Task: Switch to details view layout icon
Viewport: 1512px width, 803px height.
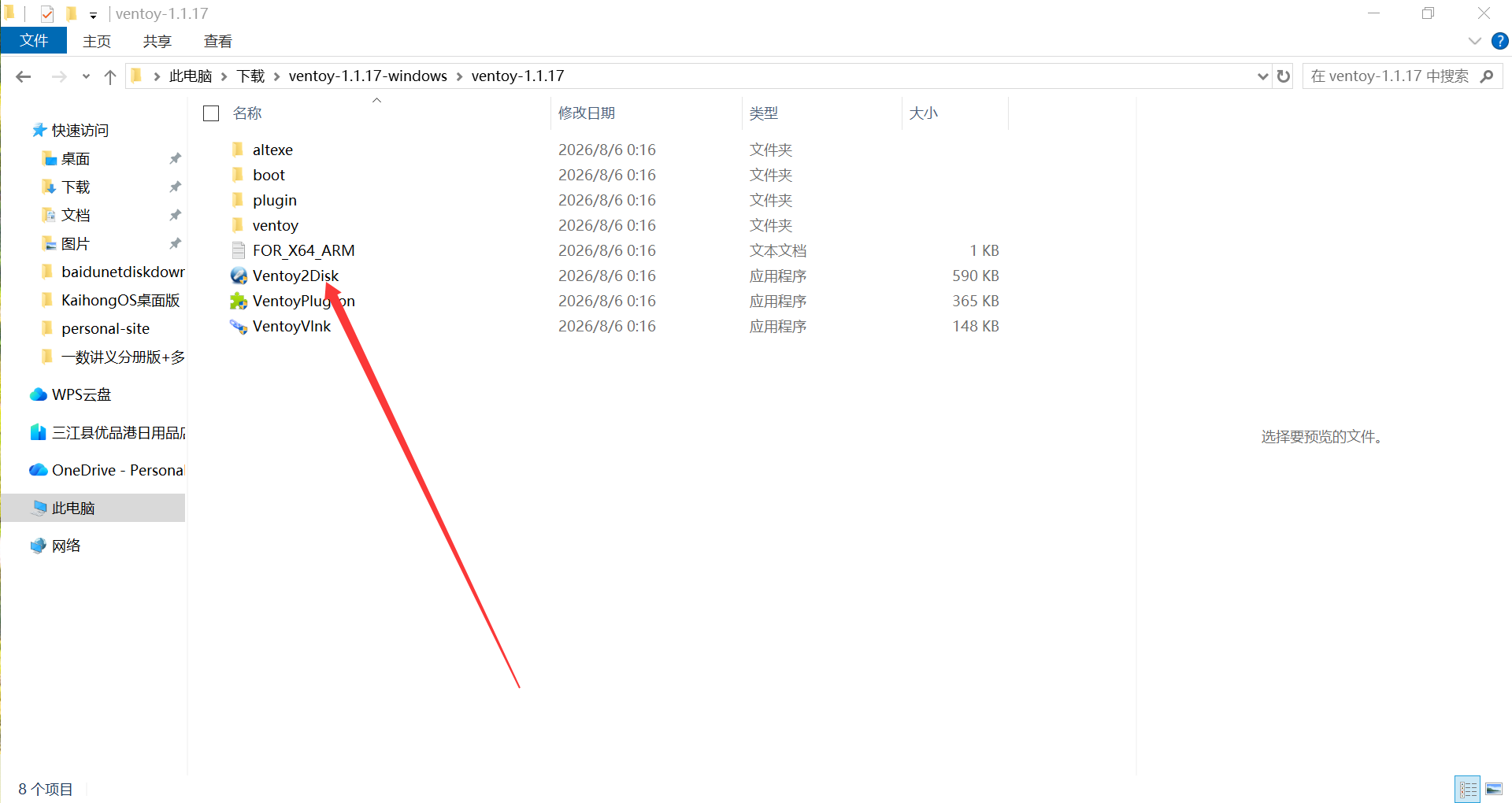Action: click(1468, 789)
